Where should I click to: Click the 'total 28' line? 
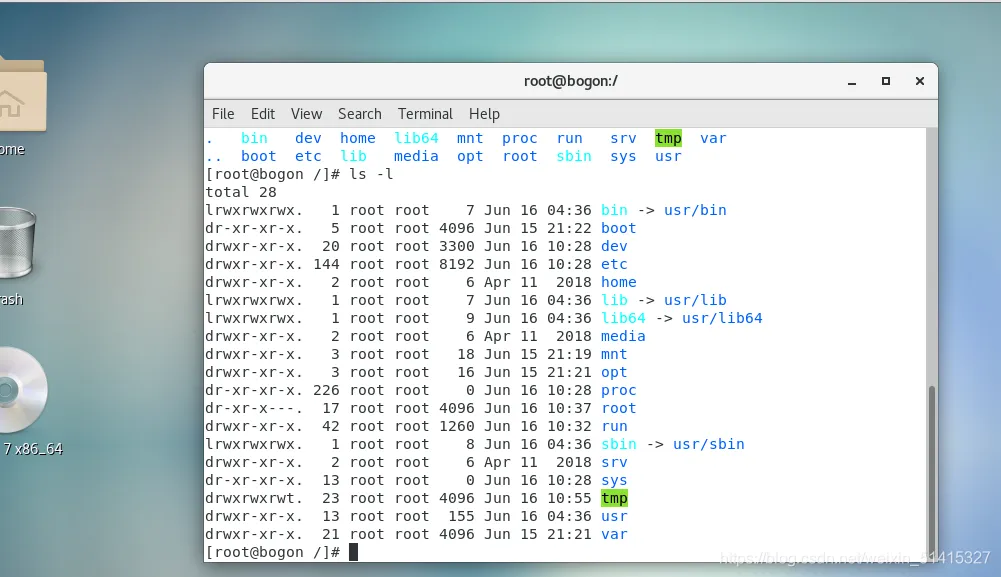241,192
